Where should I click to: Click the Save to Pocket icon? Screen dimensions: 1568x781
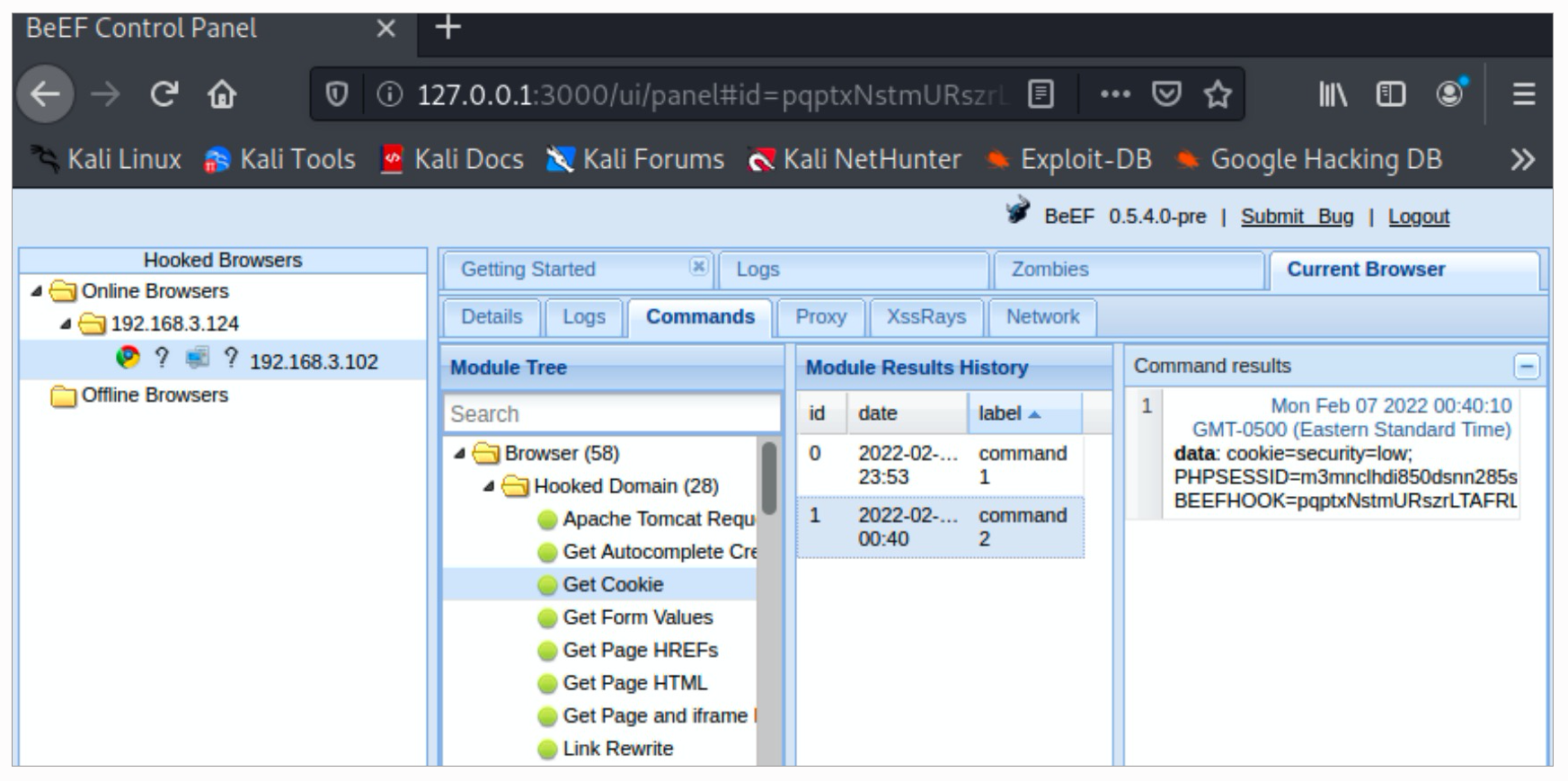[1166, 93]
